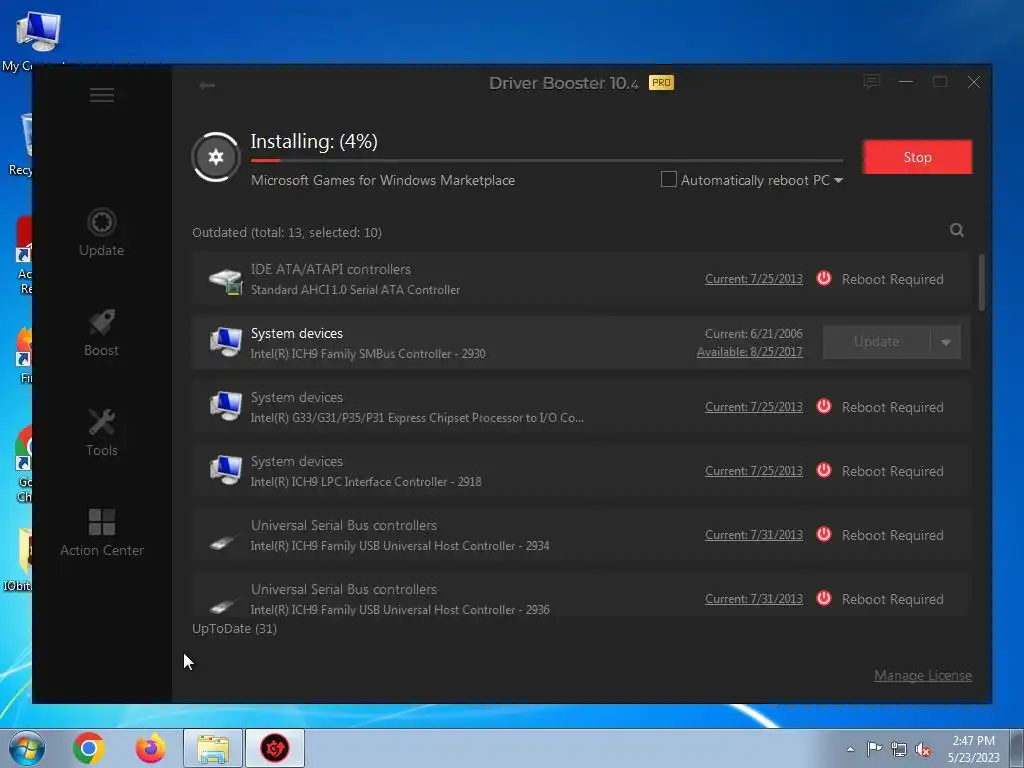The height and width of the screenshot is (768, 1024).
Task: Stop the driver installation
Action: (917, 157)
